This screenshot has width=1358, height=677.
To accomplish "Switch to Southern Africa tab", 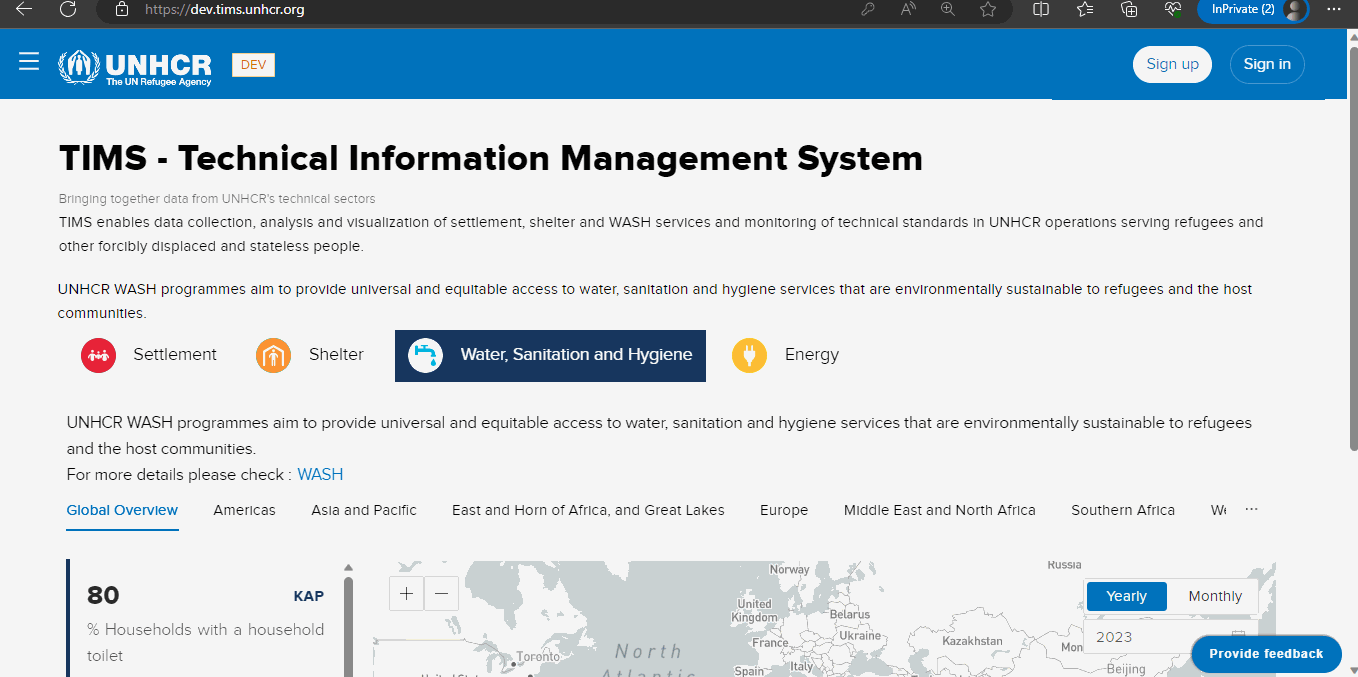I will pyautogui.click(x=1123, y=511).
